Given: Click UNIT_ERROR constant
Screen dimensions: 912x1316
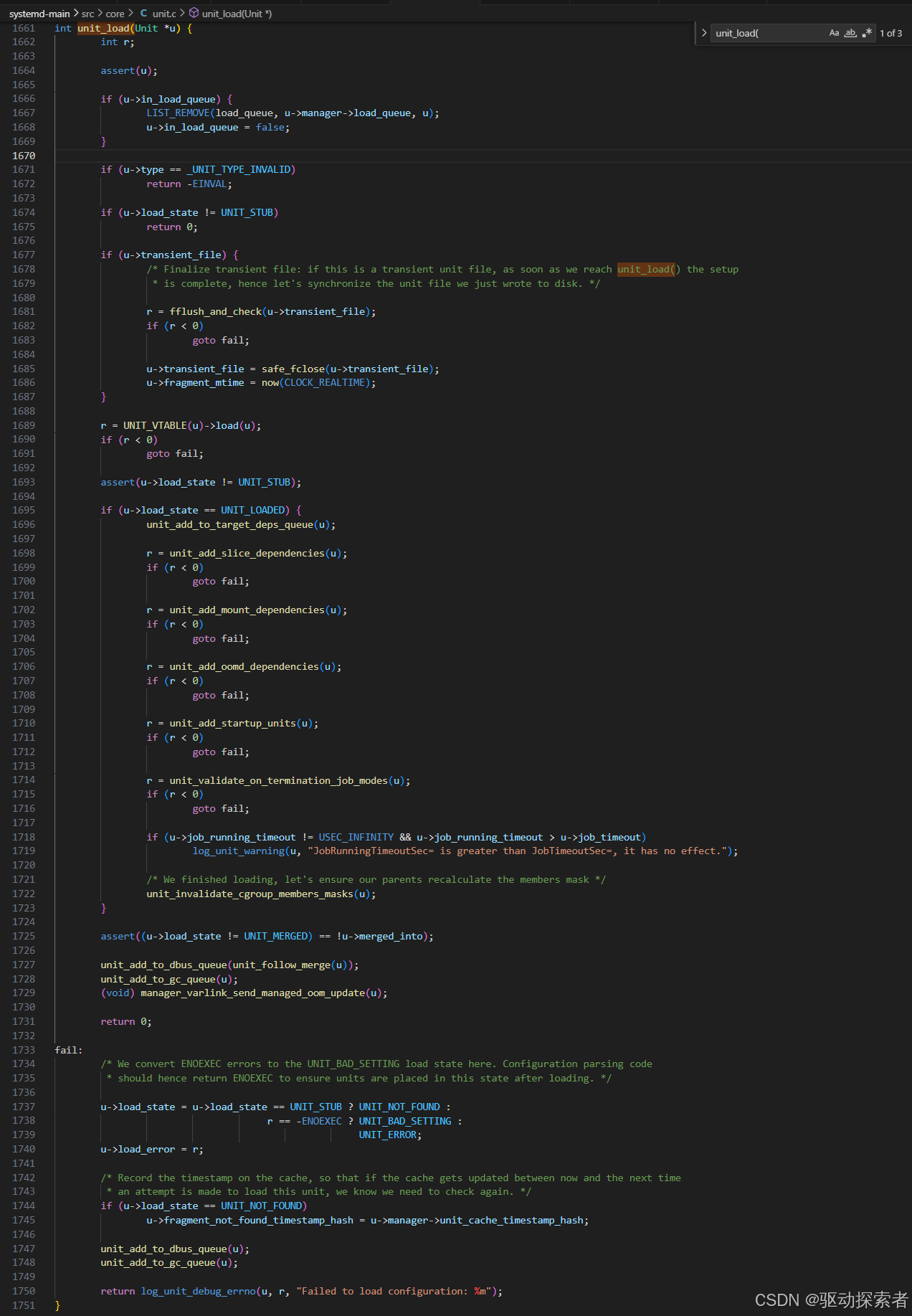Looking at the screenshot, I should coord(388,1135).
